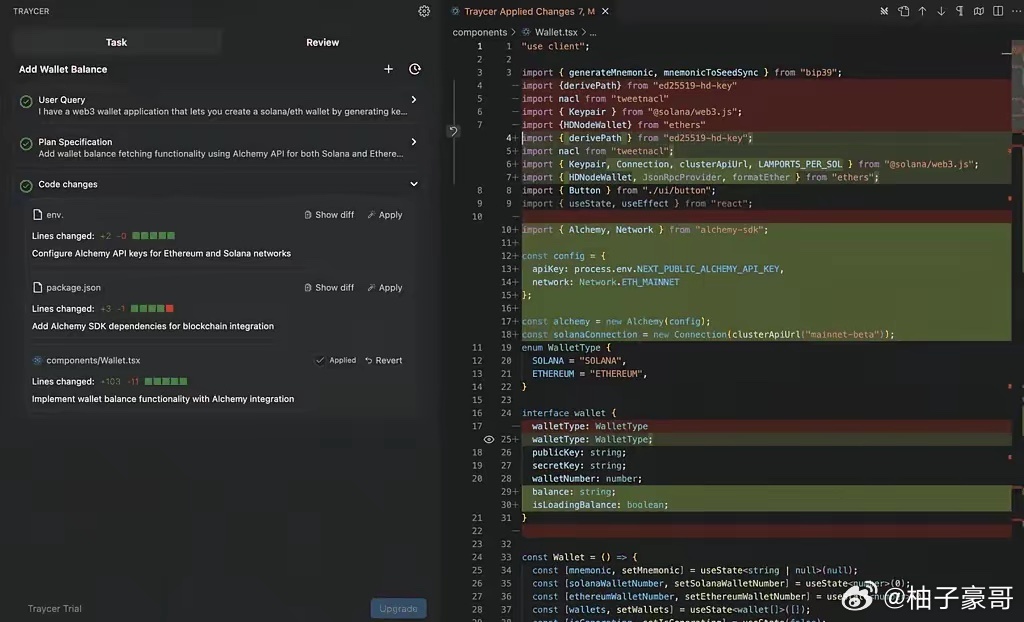The width and height of the screenshot is (1024, 622).
Task: Click eye icon beside walletType line
Action: (488, 440)
